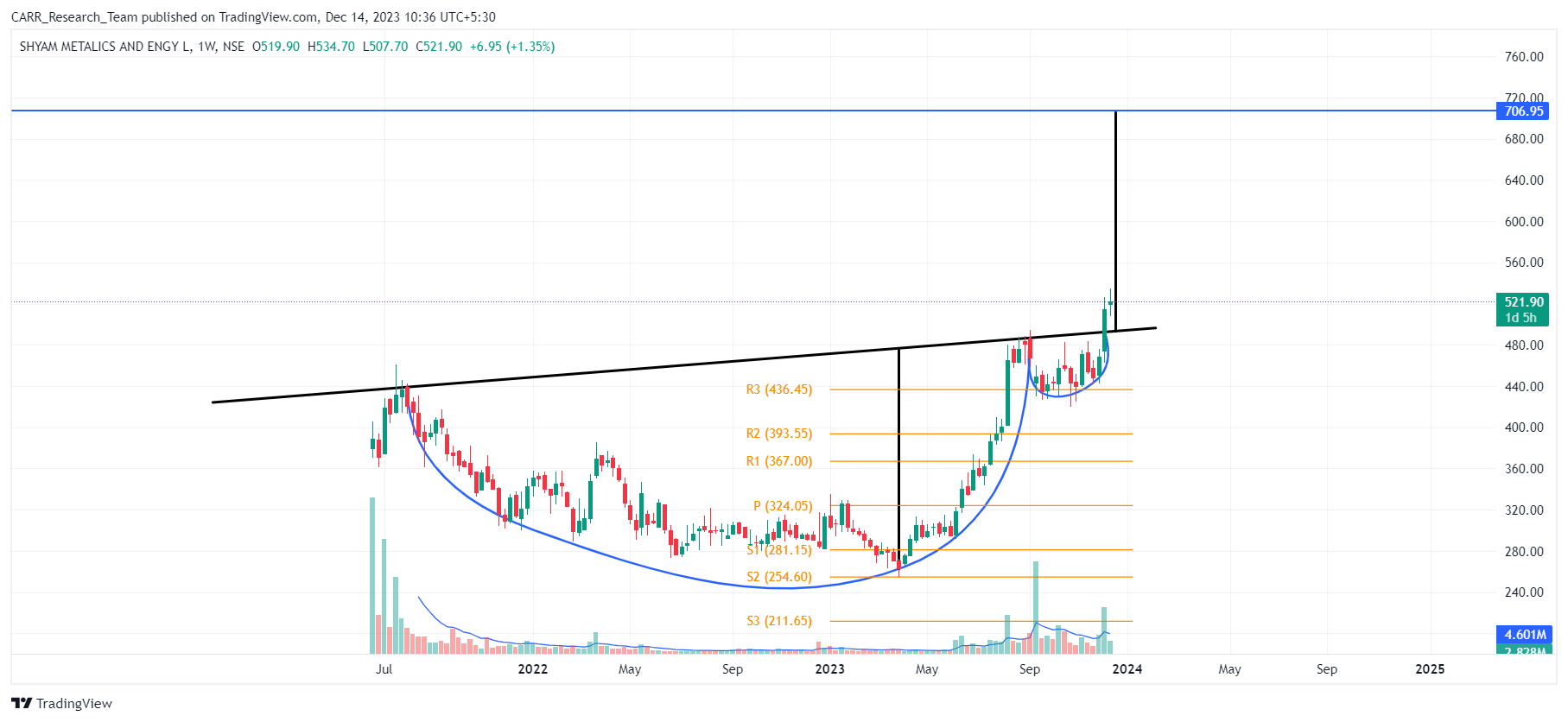Click the 440.00 price axis label
This screenshot has width=1568, height=722.
(1524, 387)
